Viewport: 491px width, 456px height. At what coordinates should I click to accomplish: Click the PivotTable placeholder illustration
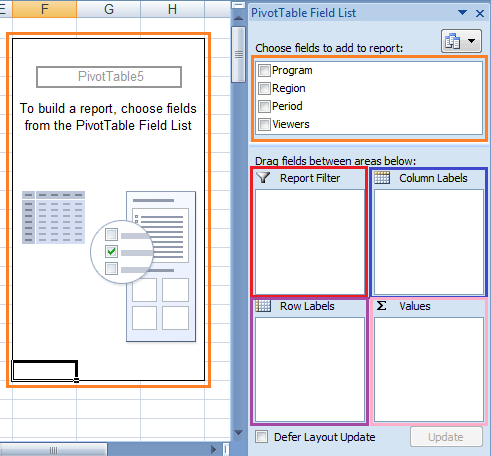[x=109, y=266]
